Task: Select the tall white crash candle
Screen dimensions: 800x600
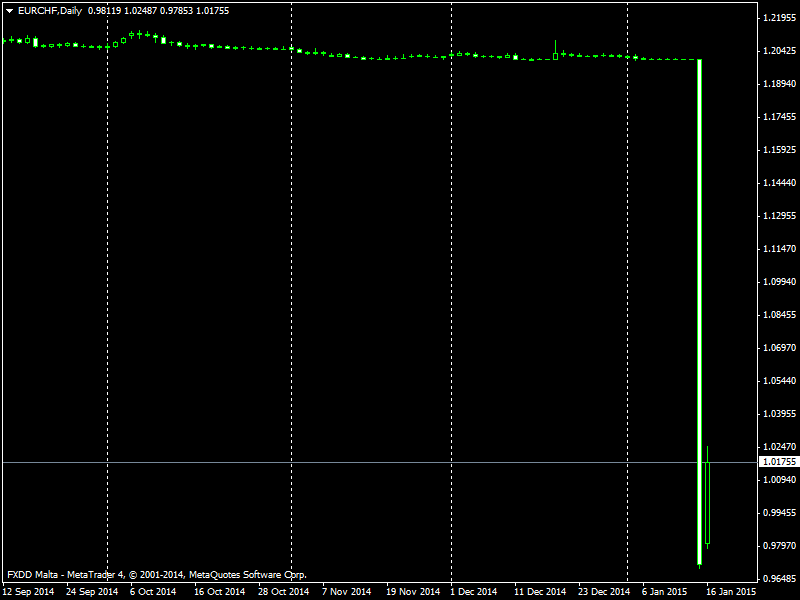Action: point(699,310)
